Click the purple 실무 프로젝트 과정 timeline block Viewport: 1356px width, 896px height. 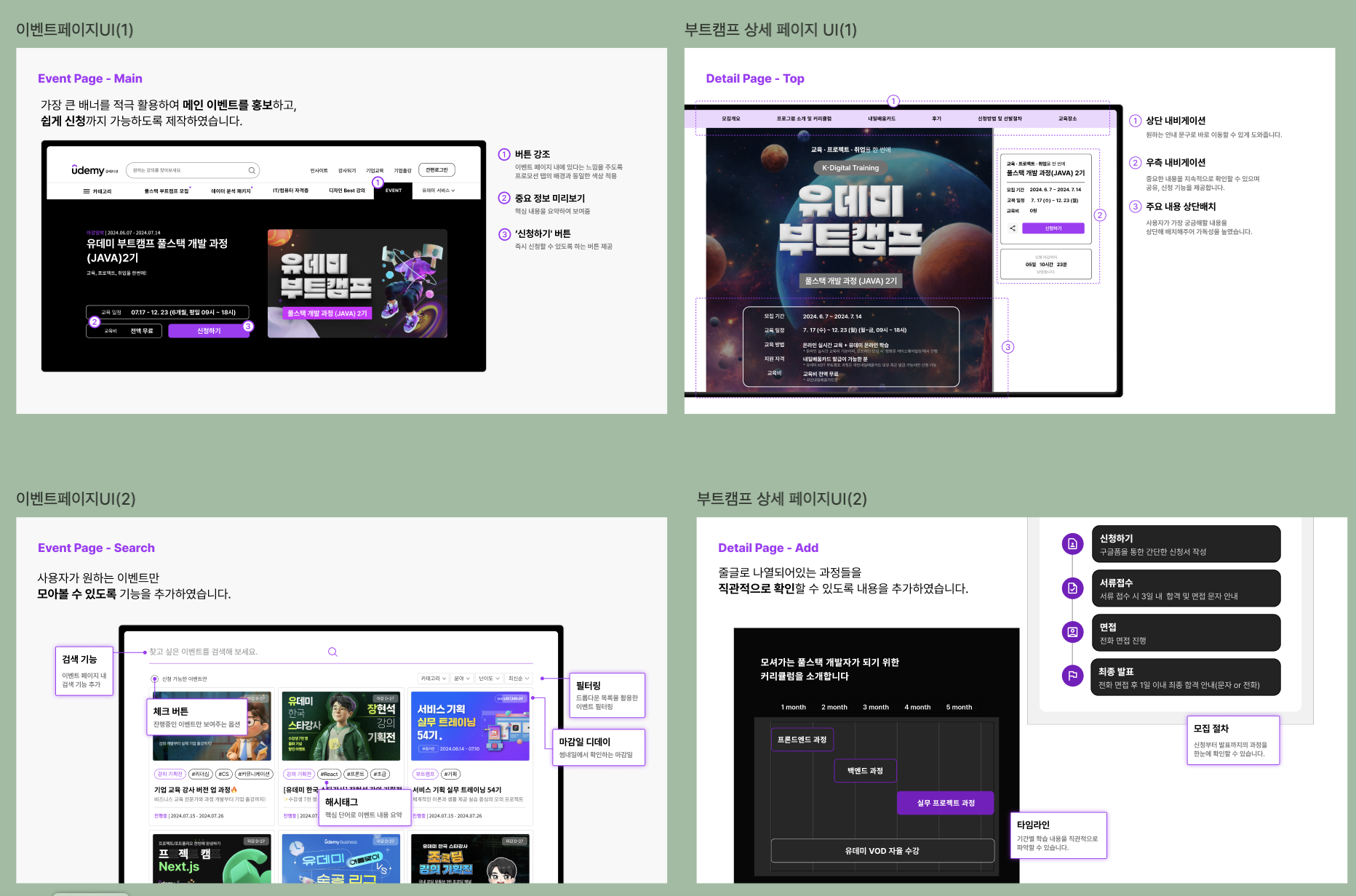(x=946, y=803)
